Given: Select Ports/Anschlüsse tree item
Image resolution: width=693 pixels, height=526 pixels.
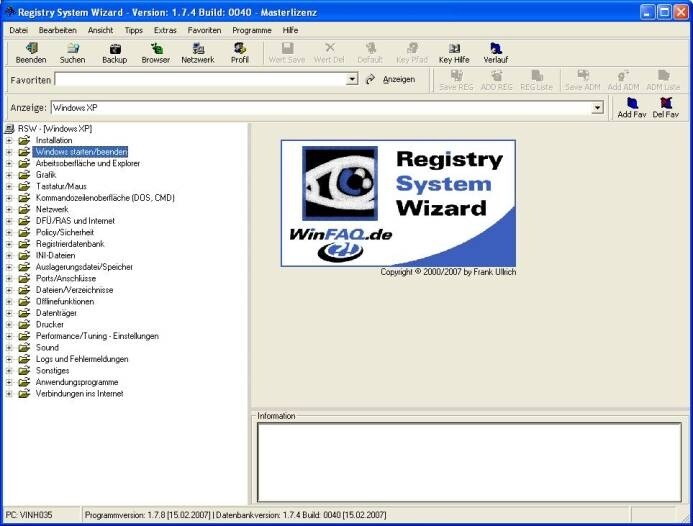Looking at the screenshot, I should click(x=65, y=278).
